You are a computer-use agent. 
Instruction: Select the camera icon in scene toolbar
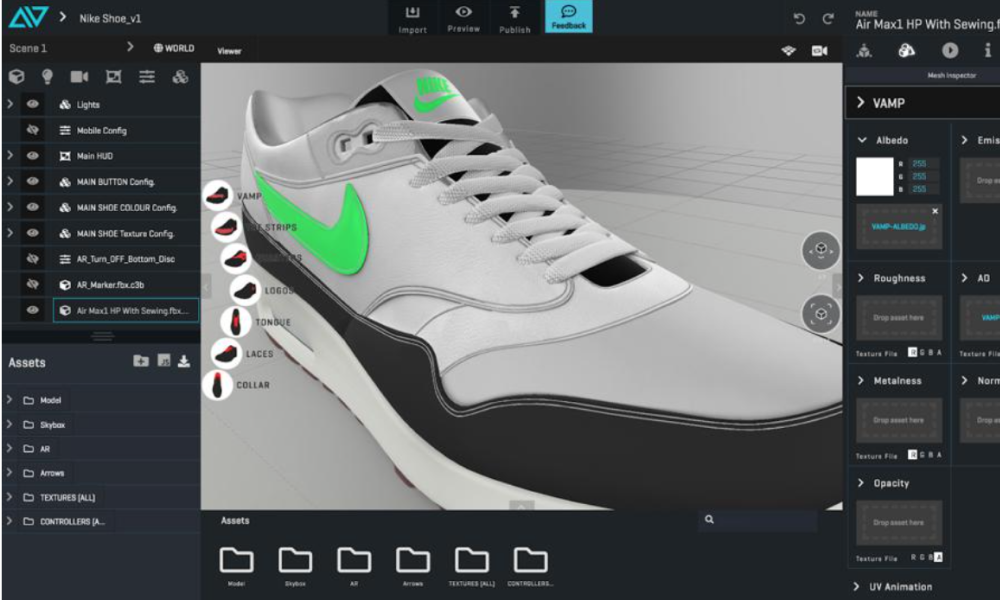click(x=79, y=77)
